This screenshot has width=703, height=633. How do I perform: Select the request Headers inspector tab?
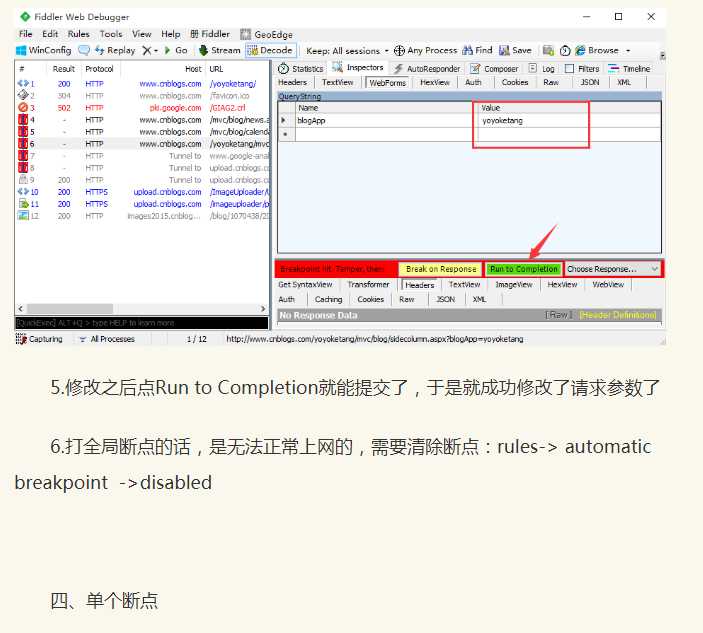point(292,82)
